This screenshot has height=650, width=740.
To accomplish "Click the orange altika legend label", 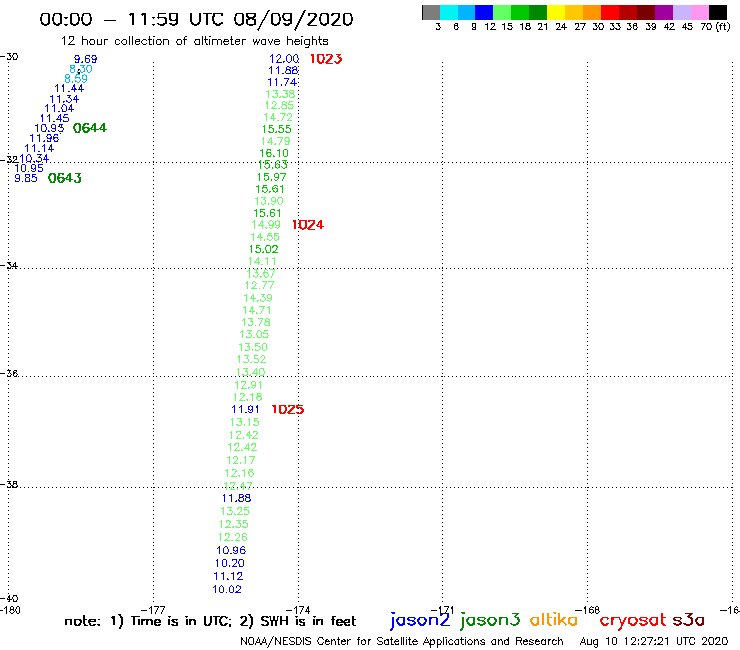I will [554, 619].
